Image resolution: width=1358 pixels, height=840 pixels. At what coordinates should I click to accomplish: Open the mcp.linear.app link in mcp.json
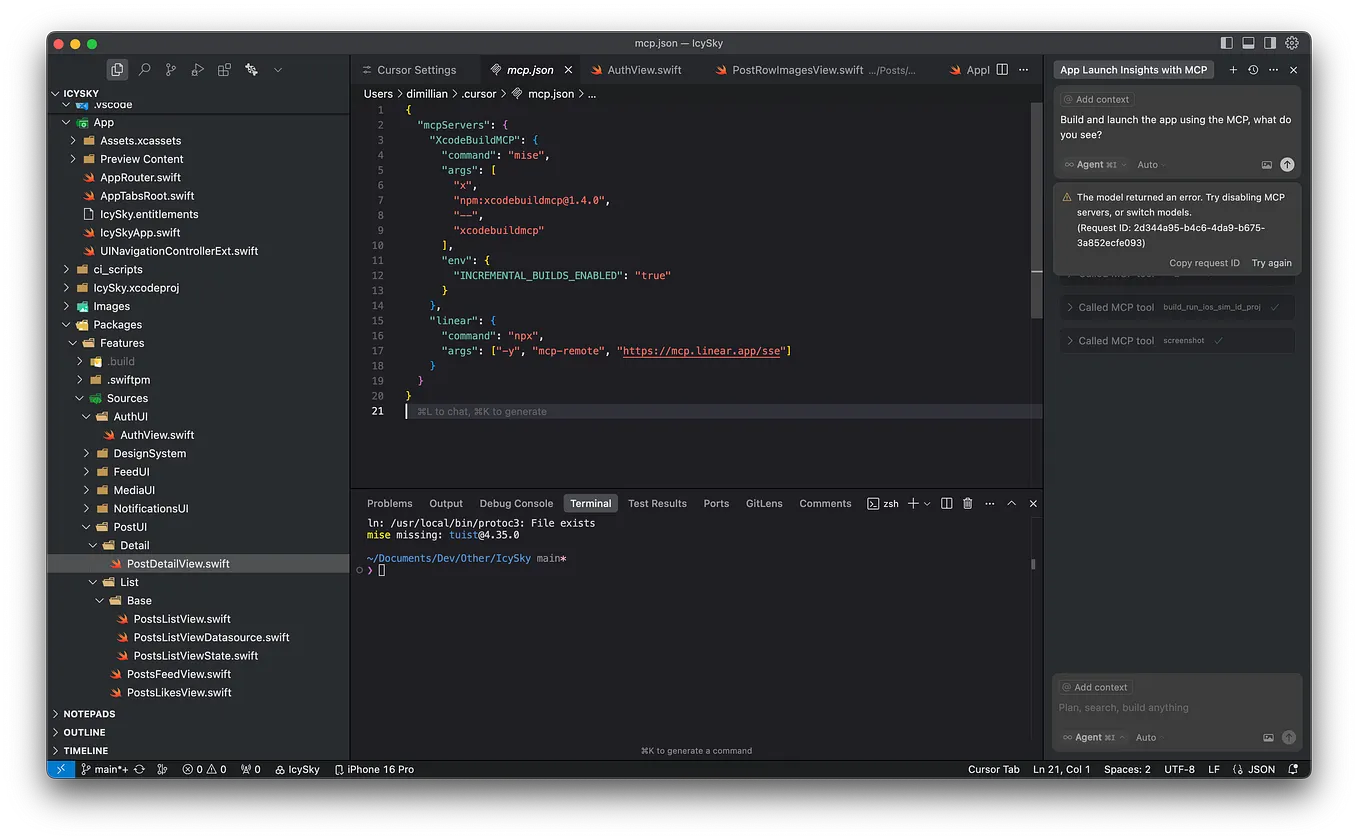(703, 350)
